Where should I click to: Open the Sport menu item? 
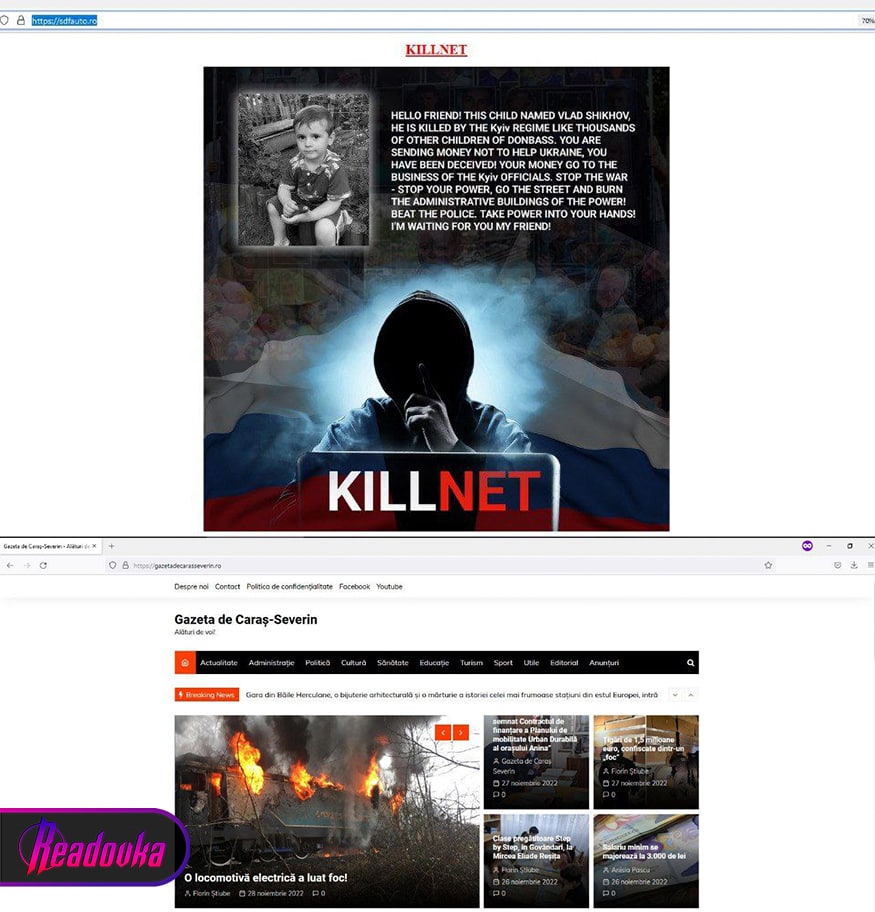click(x=503, y=662)
